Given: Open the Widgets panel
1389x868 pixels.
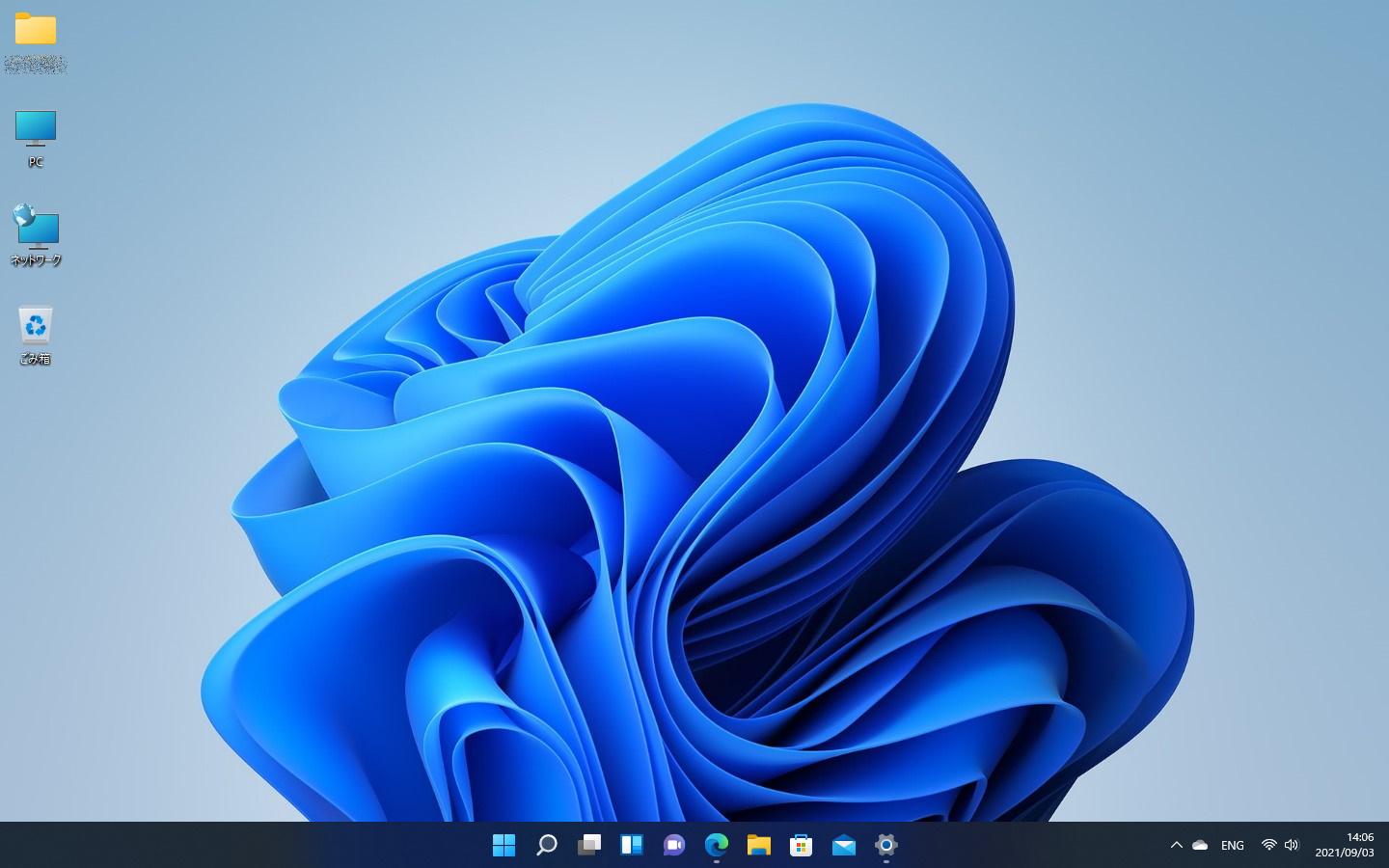Looking at the screenshot, I should [631, 845].
